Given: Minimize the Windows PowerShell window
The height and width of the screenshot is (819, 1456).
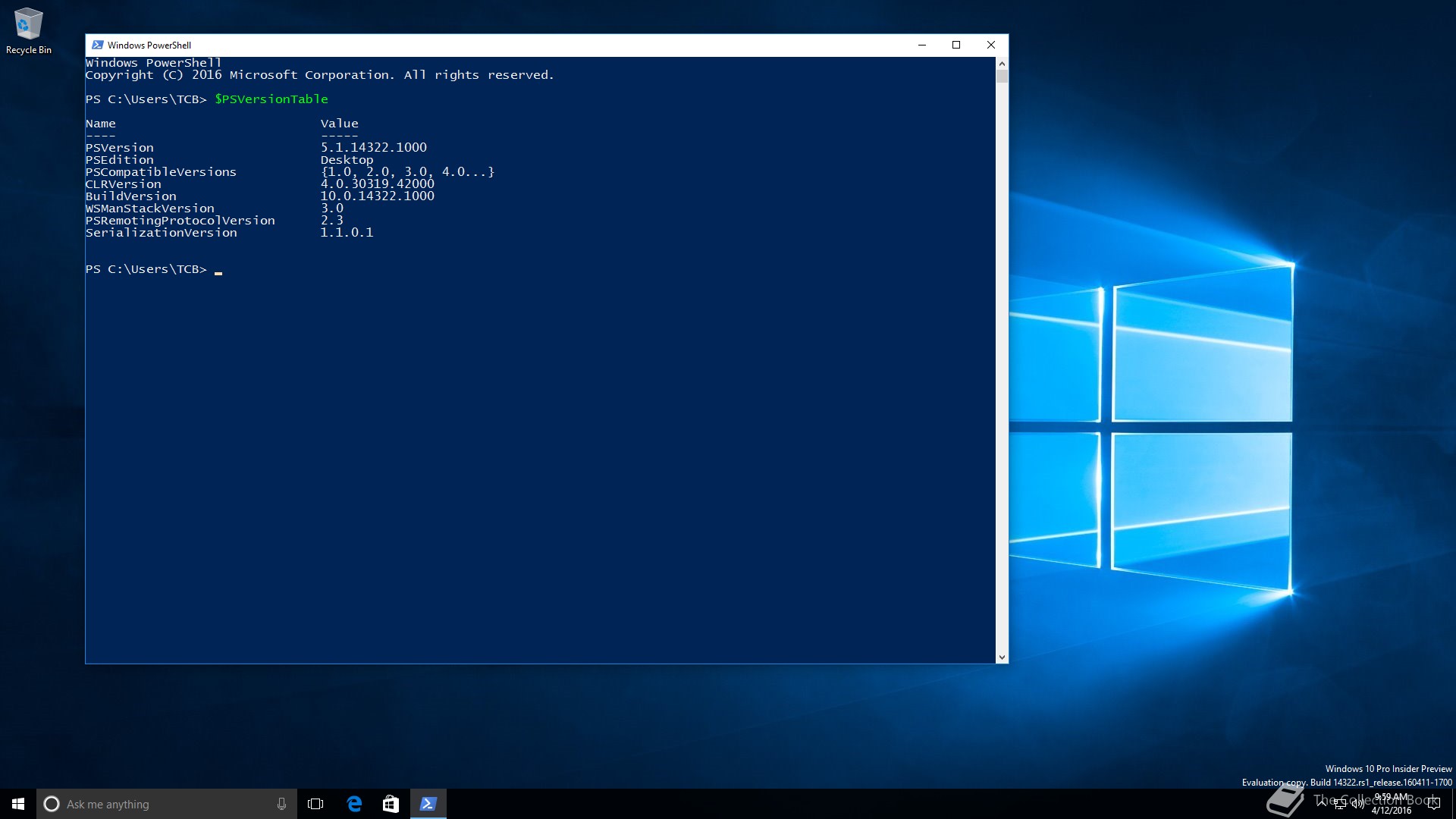Looking at the screenshot, I should click(922, 45).
